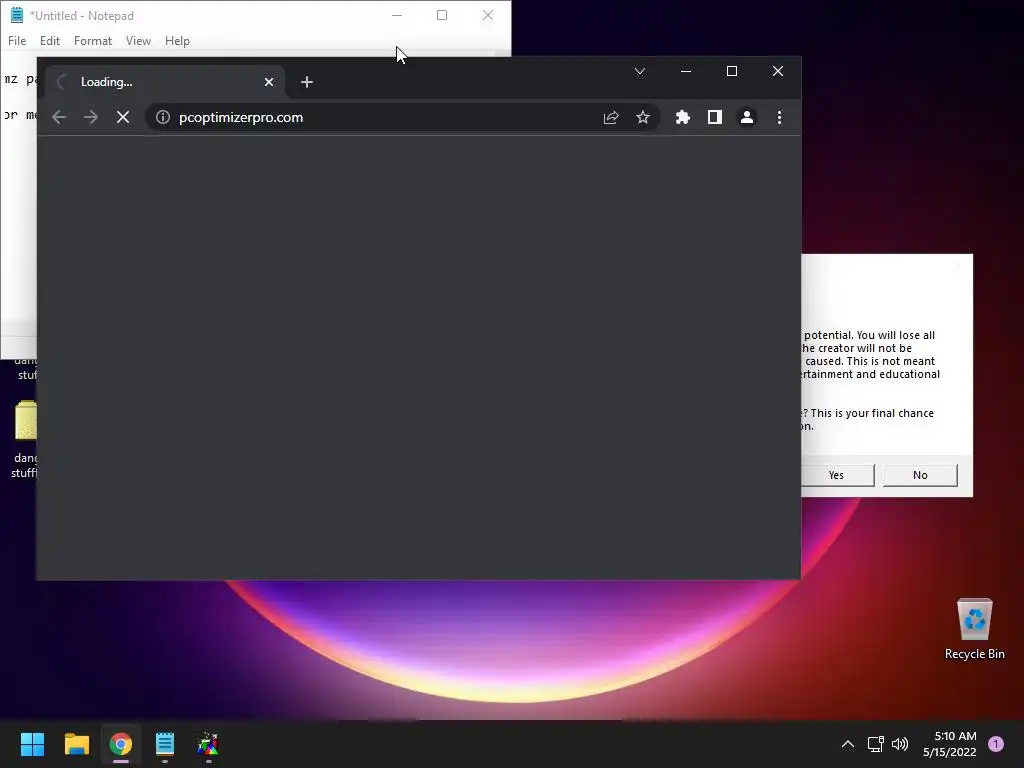View site information icon for pcoptimizerpro.com
The width and height of the screenshot is (1024, 768).
[x=163, y=118]
